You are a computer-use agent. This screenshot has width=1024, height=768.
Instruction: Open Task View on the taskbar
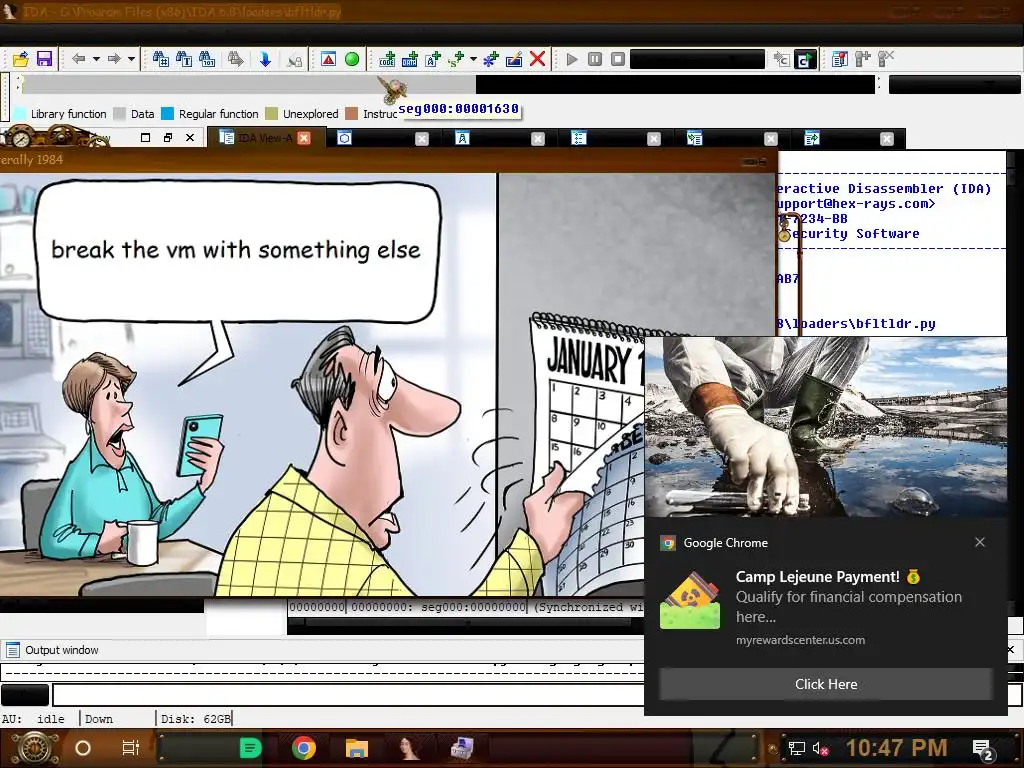[x=131, y=748]
